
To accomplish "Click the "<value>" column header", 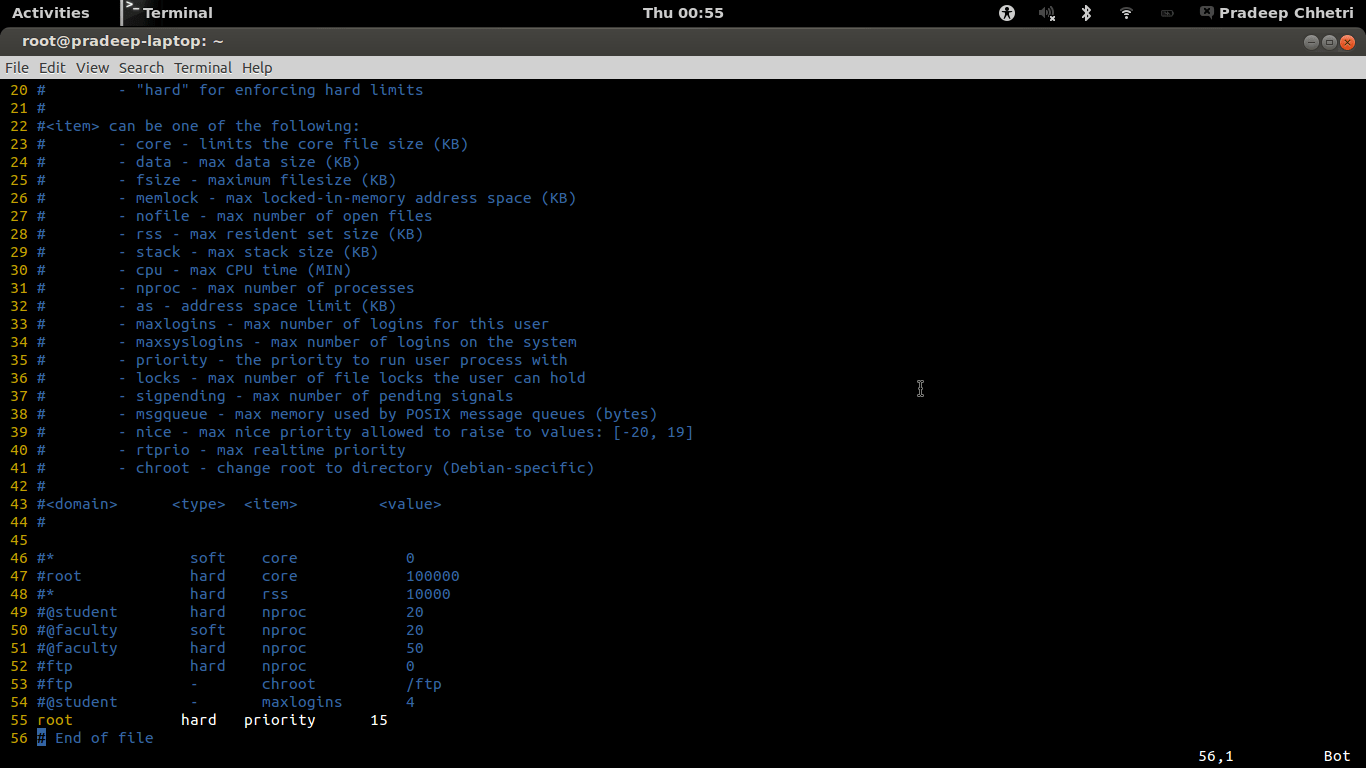I will (410, 504).
